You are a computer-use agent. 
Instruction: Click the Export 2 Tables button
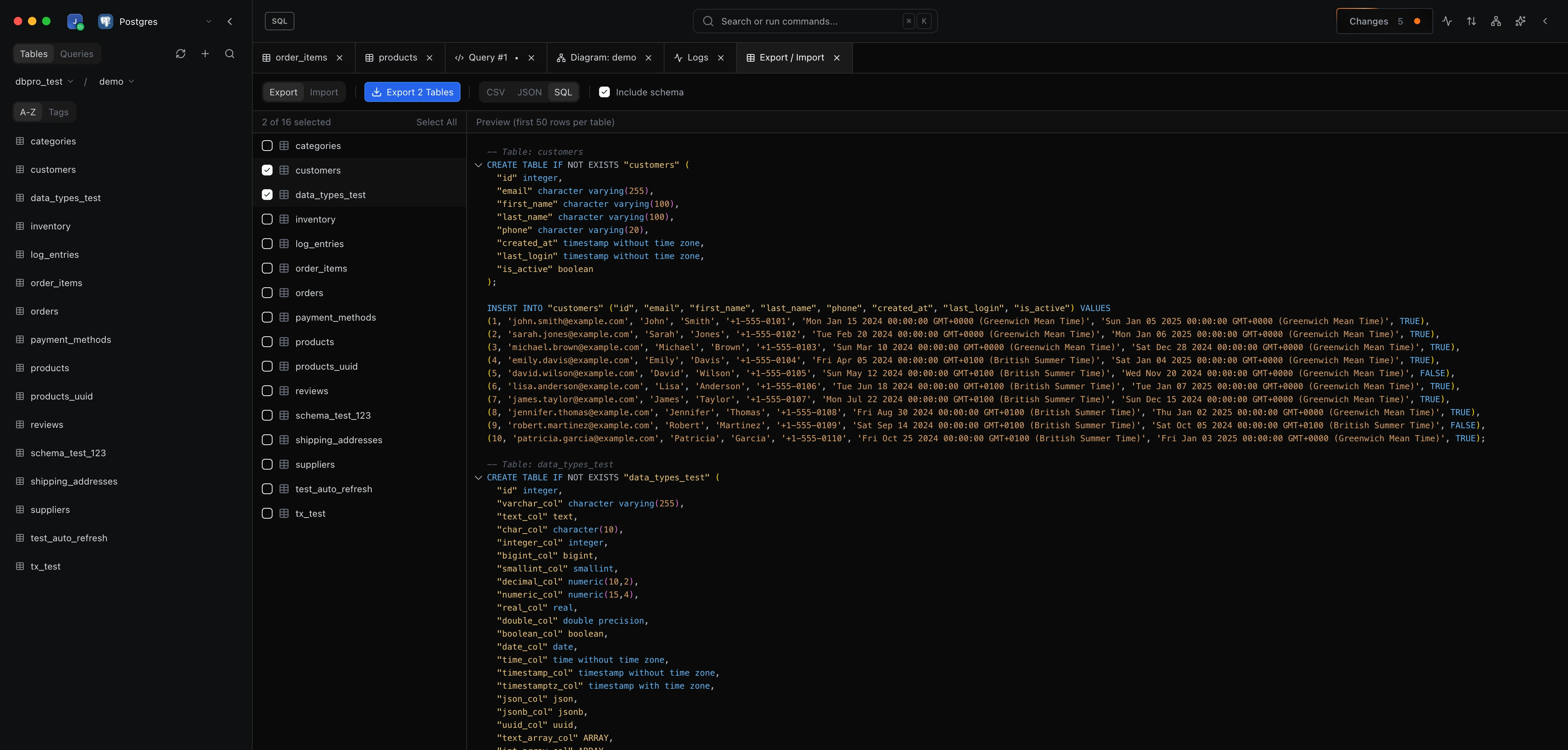point(412,92)
